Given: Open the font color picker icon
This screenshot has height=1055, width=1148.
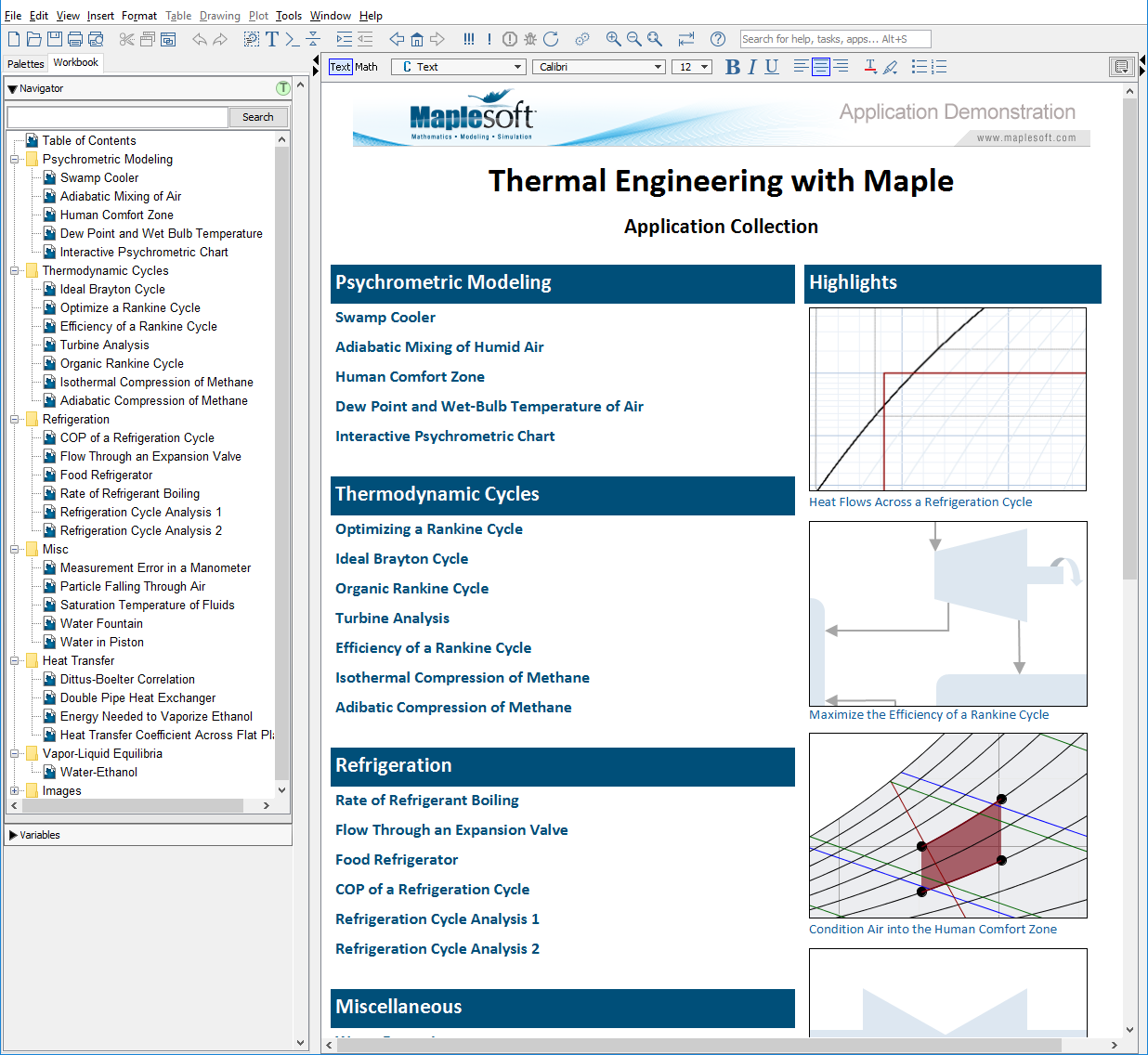Looking at the screenshot, I should (870, 67).
